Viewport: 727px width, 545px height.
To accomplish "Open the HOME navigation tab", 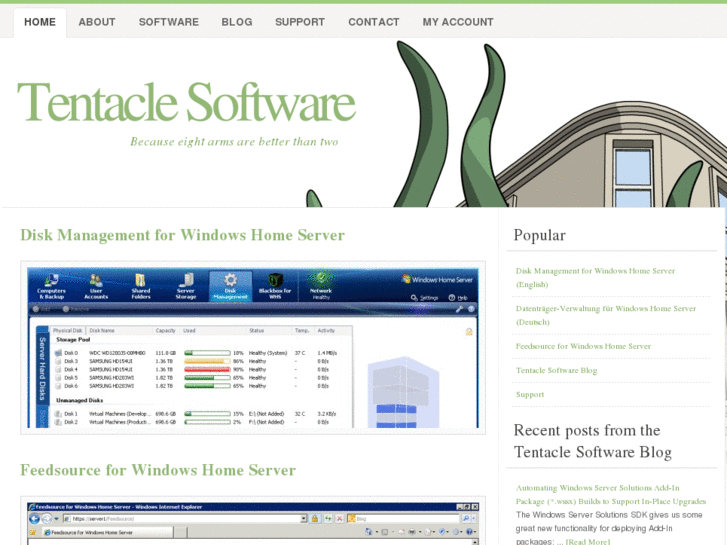I will click(x=40, y=22).
